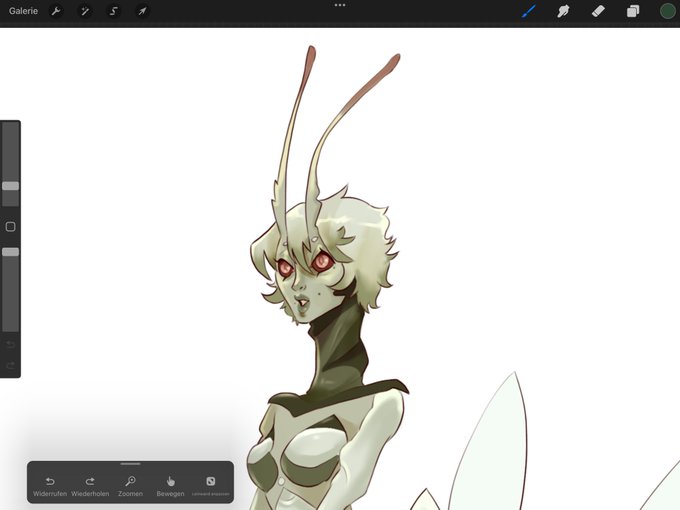Open the Layers panel
Screen dimensions: 680x510
coord(633,11)
